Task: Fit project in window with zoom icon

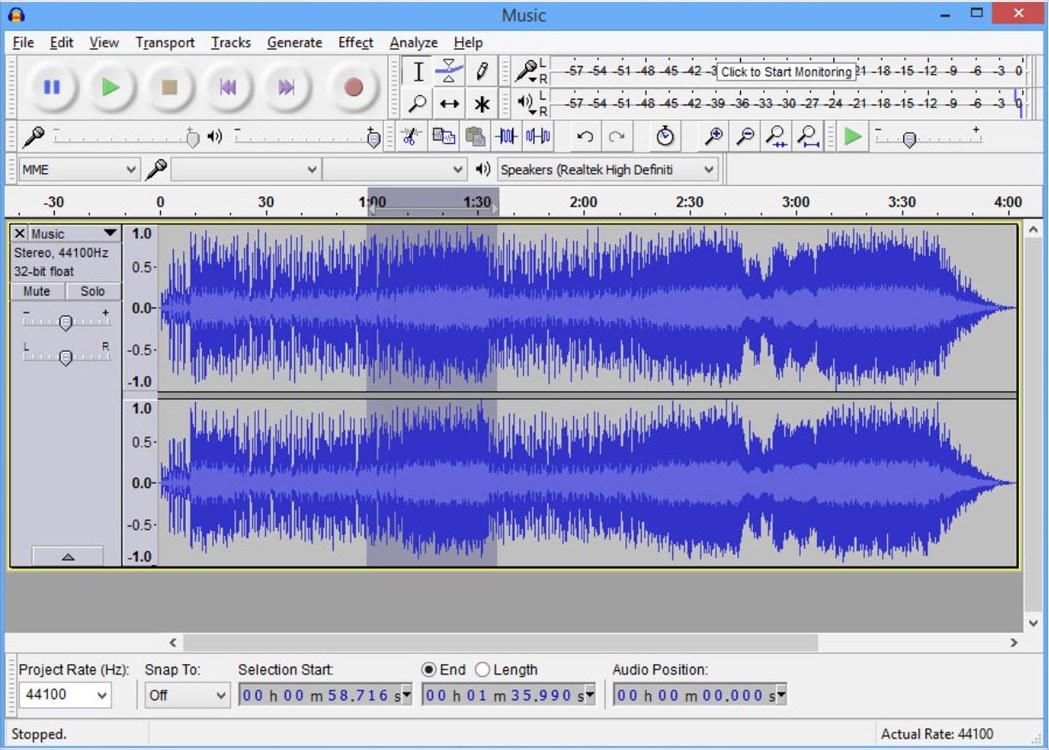Action: [x=806, y=136]
